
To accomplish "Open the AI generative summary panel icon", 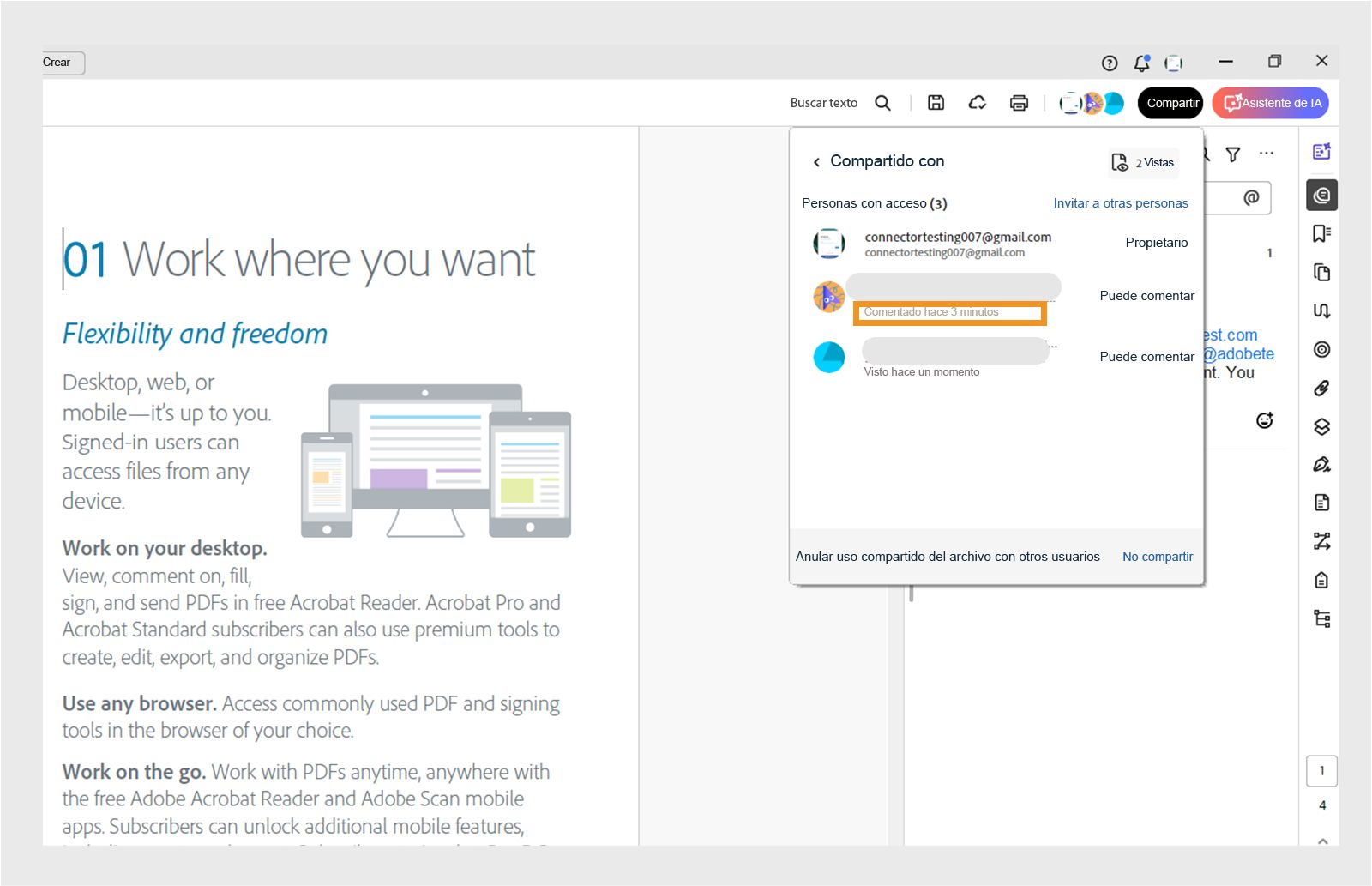I will (x=1321, y=152).
